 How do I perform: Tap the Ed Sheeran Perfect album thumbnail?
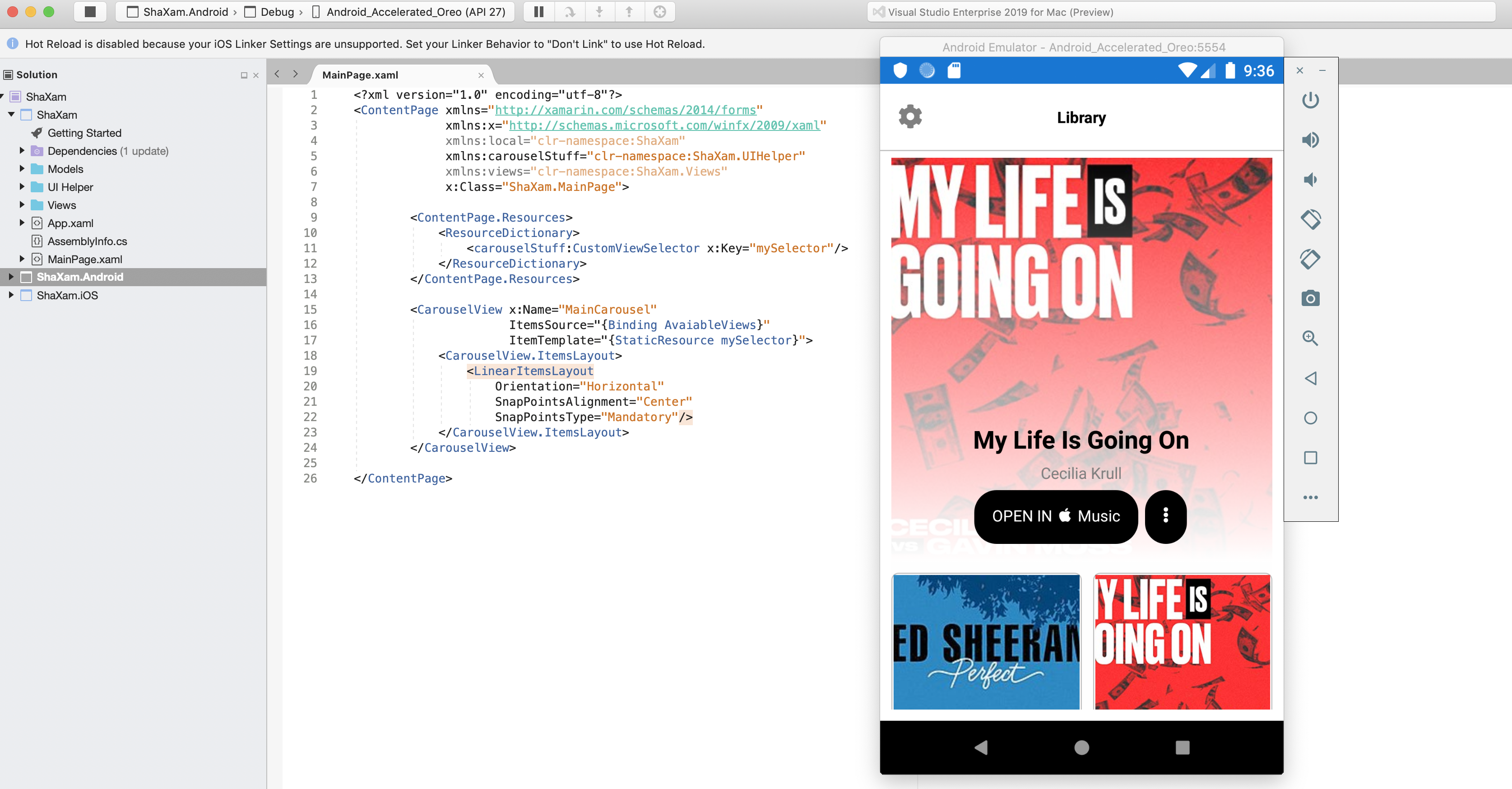tap(986, 641)
